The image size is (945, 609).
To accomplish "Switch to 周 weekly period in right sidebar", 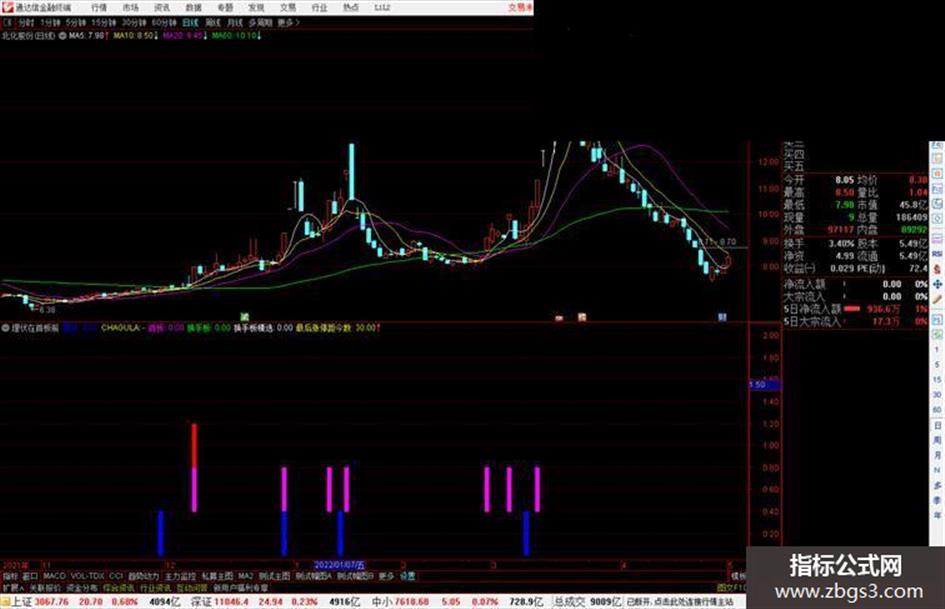I will (937, 440).
